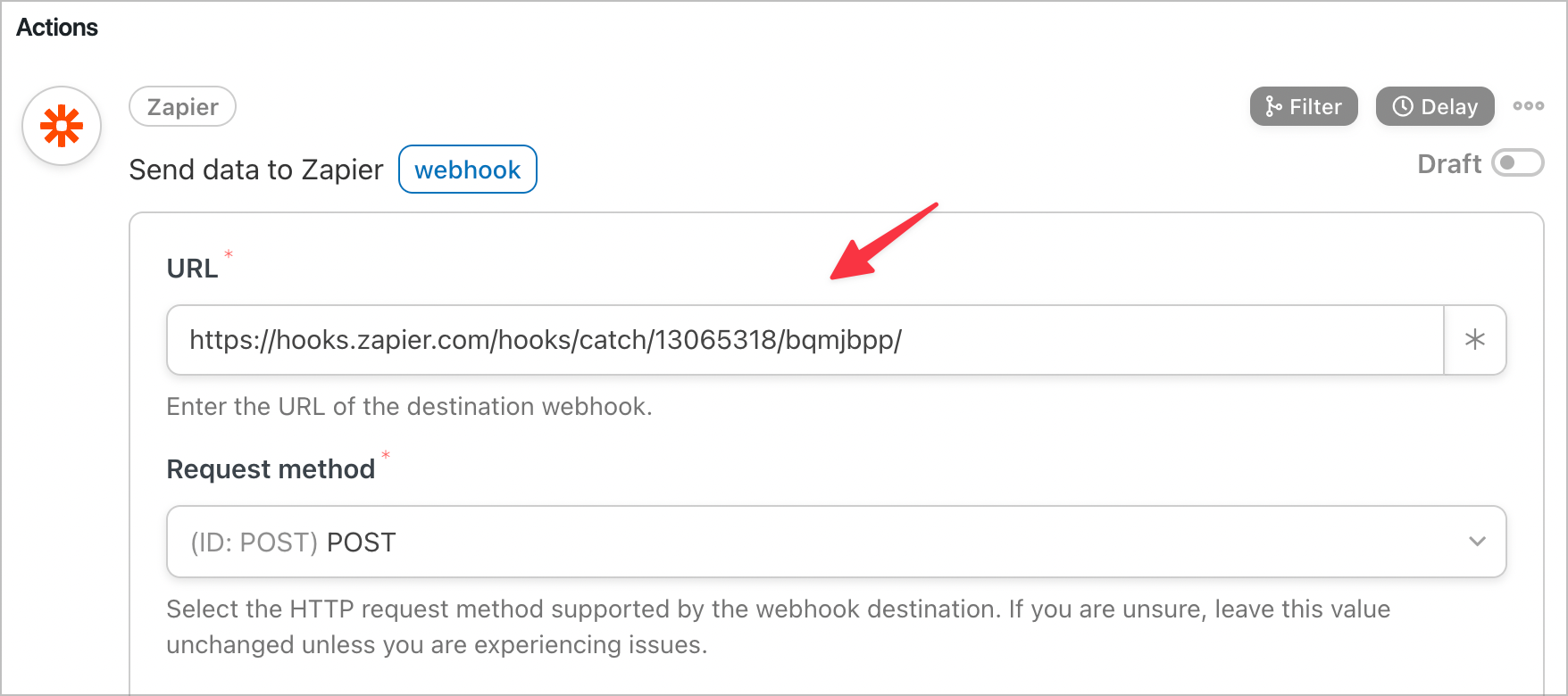Click the required asterisk beside Request method
The width and height of the screenshot is (1568, 696).
(x=385, y=456)
